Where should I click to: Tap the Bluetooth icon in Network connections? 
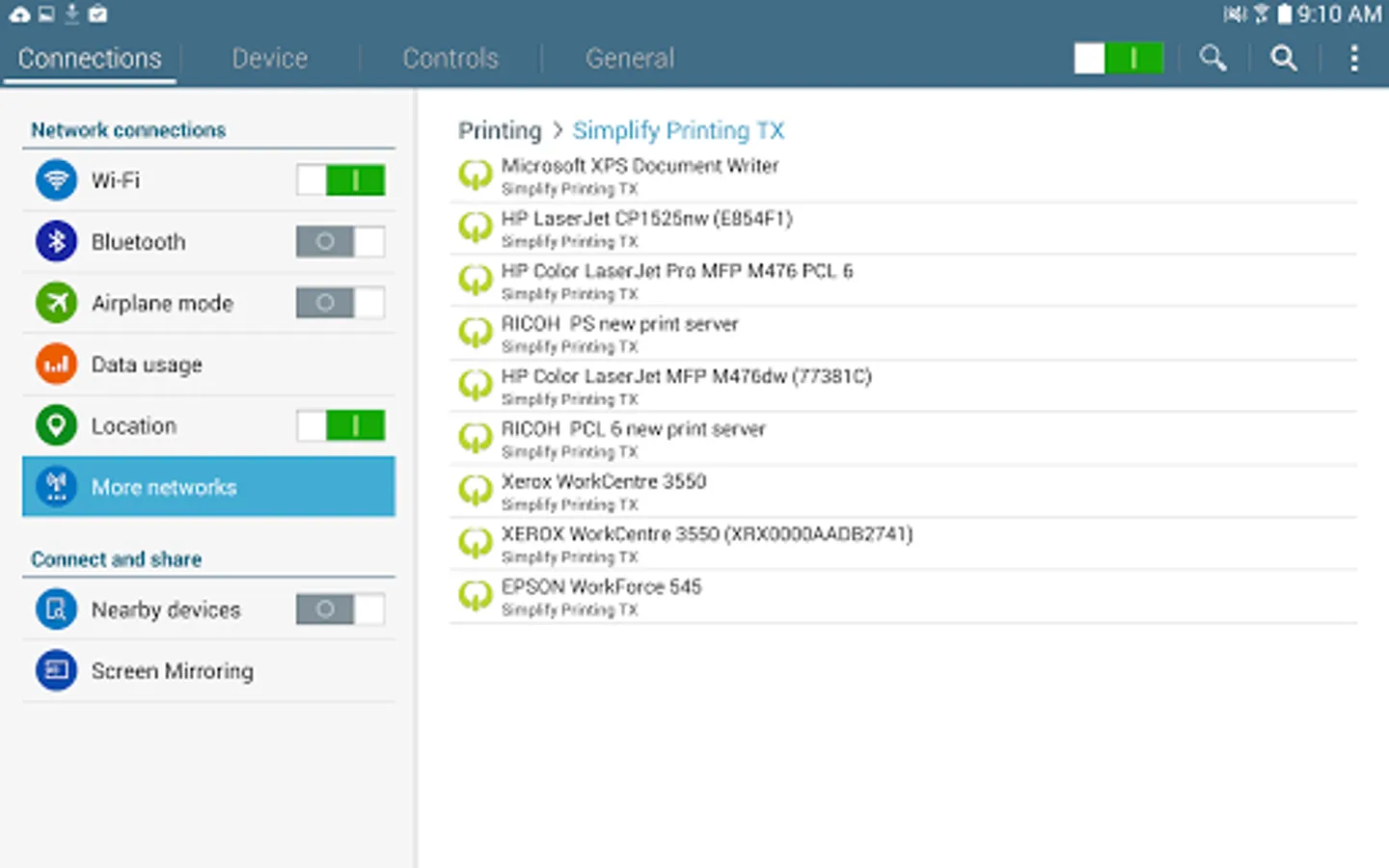click(x=56, y=241)
